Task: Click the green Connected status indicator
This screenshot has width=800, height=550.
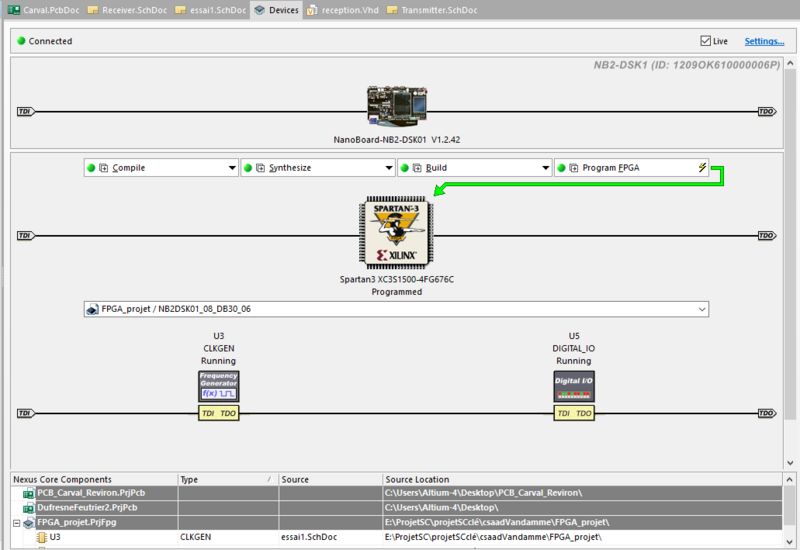Action: click(21, 41)
